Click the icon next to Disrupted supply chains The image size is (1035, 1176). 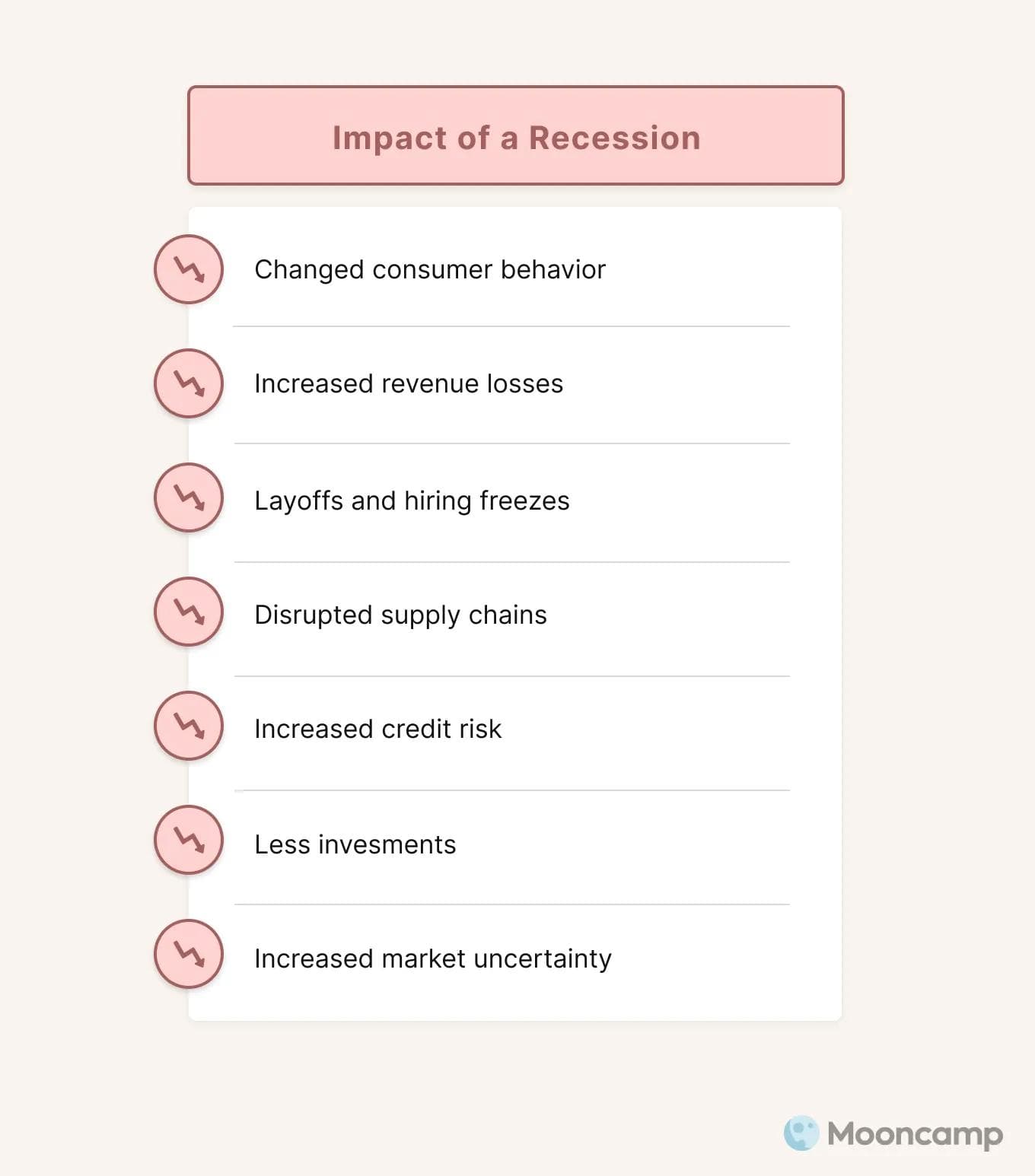click(189, 612)
